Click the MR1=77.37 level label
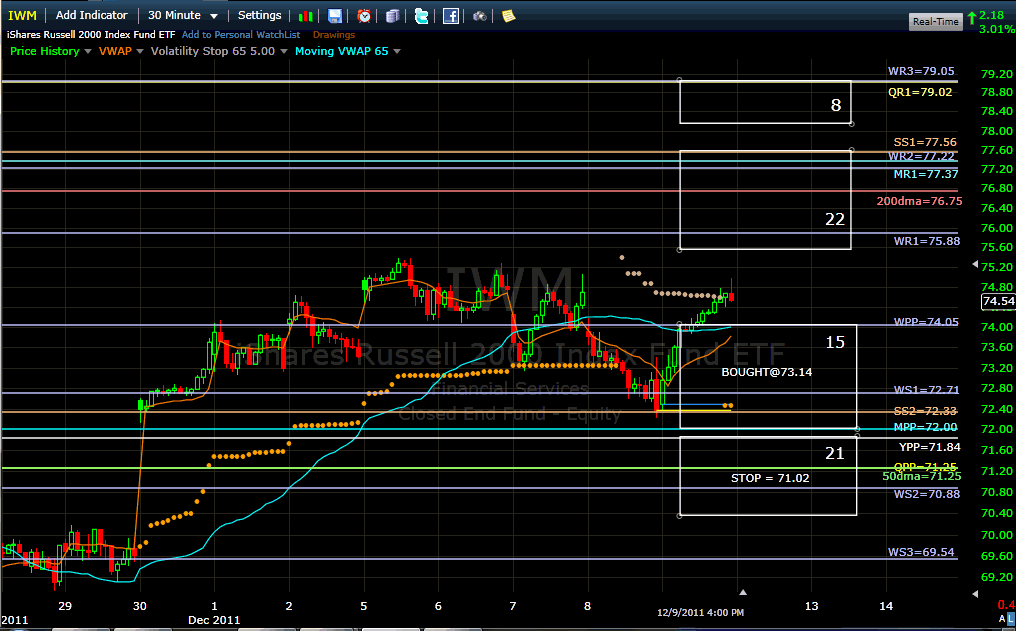 [925, 174]
